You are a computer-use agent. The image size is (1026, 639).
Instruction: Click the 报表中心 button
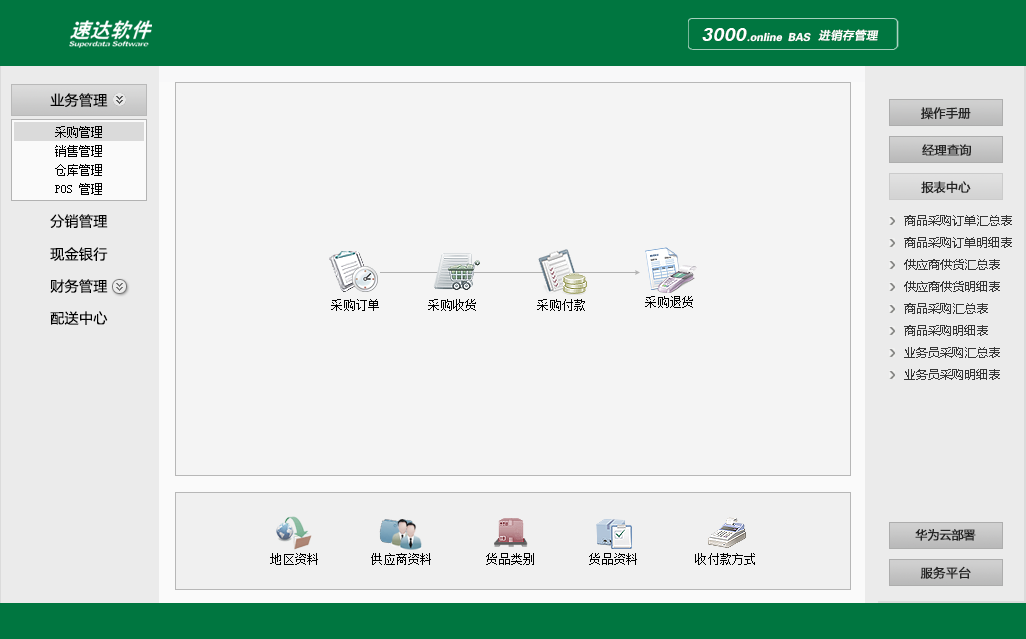(x=944, y=186)
